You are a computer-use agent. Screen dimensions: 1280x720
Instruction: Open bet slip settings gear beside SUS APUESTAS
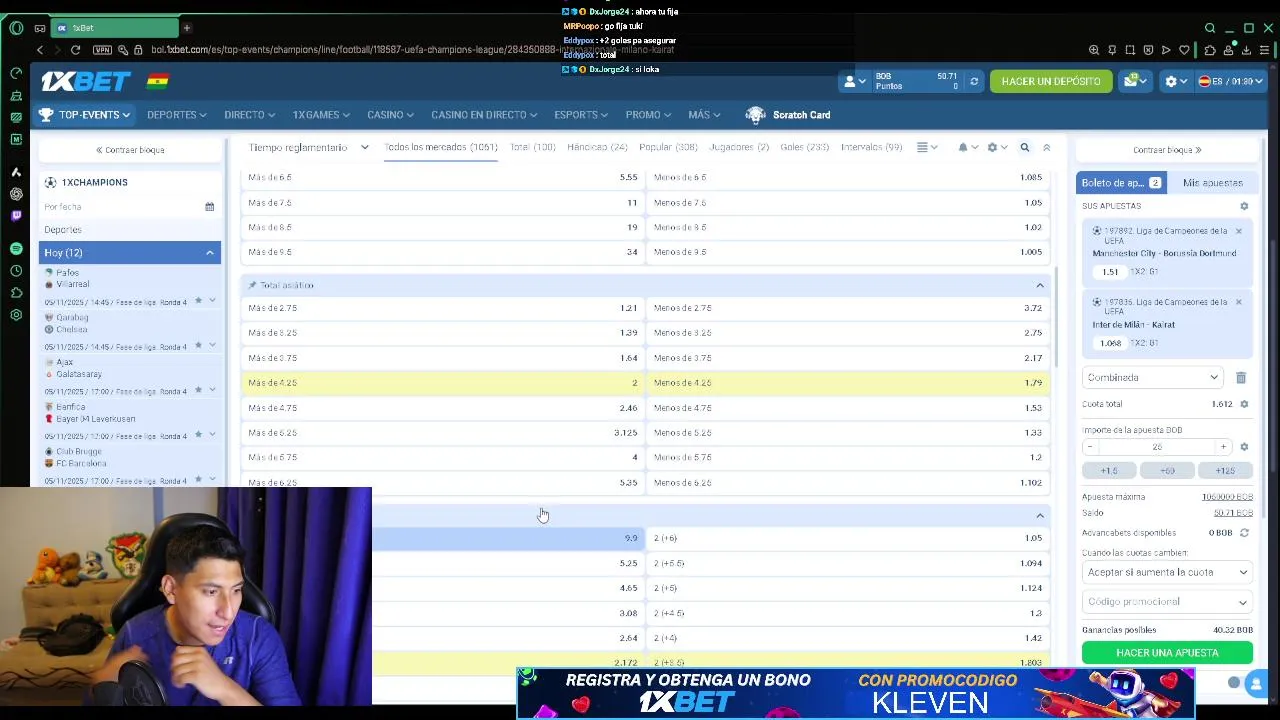[1244, 206]
